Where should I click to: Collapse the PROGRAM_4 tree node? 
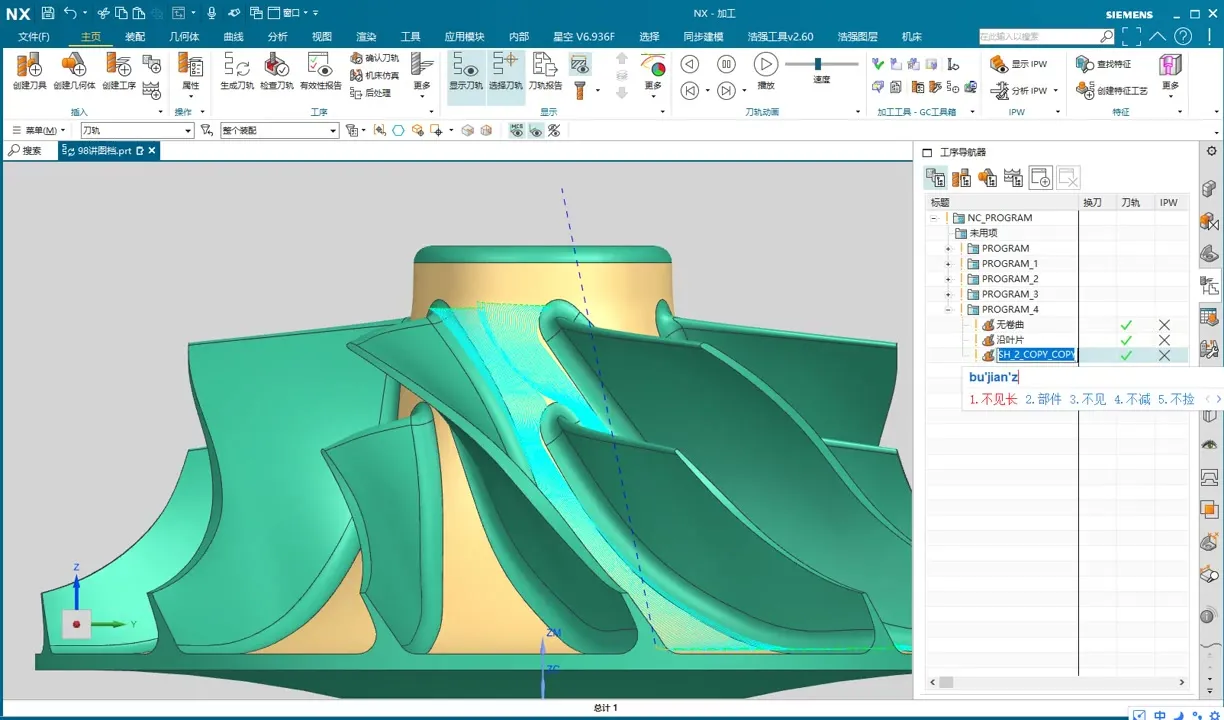coord(948,310)
